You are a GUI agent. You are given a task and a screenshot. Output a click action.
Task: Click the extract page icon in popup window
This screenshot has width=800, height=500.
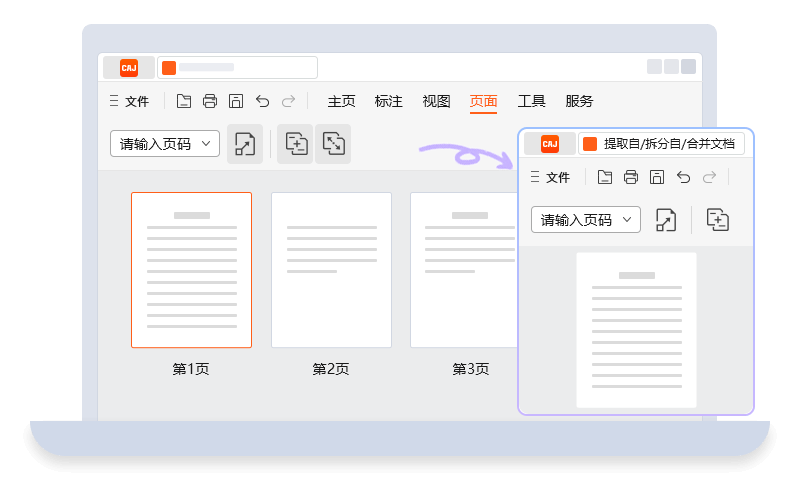click(666, 220)
